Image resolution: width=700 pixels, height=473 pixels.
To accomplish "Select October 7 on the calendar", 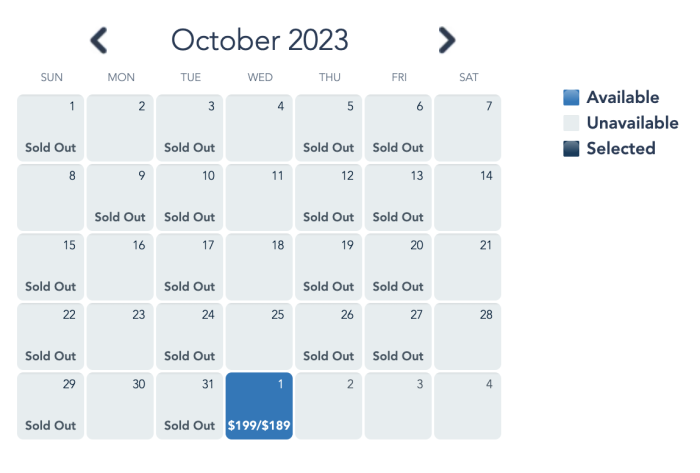I will tap(467, 128).
